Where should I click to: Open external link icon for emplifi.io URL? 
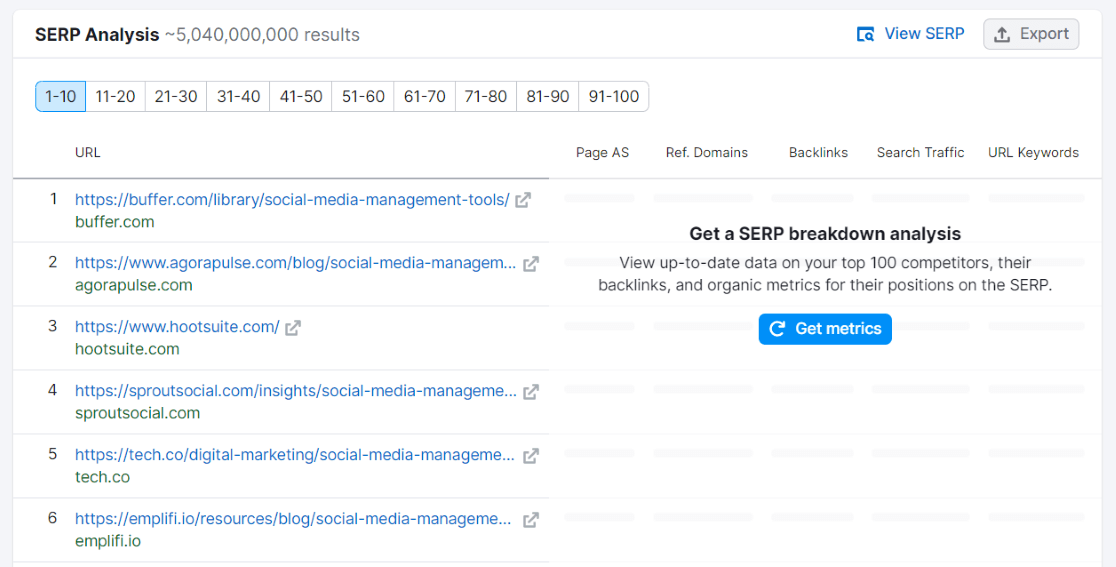click(x=531, y=519)
